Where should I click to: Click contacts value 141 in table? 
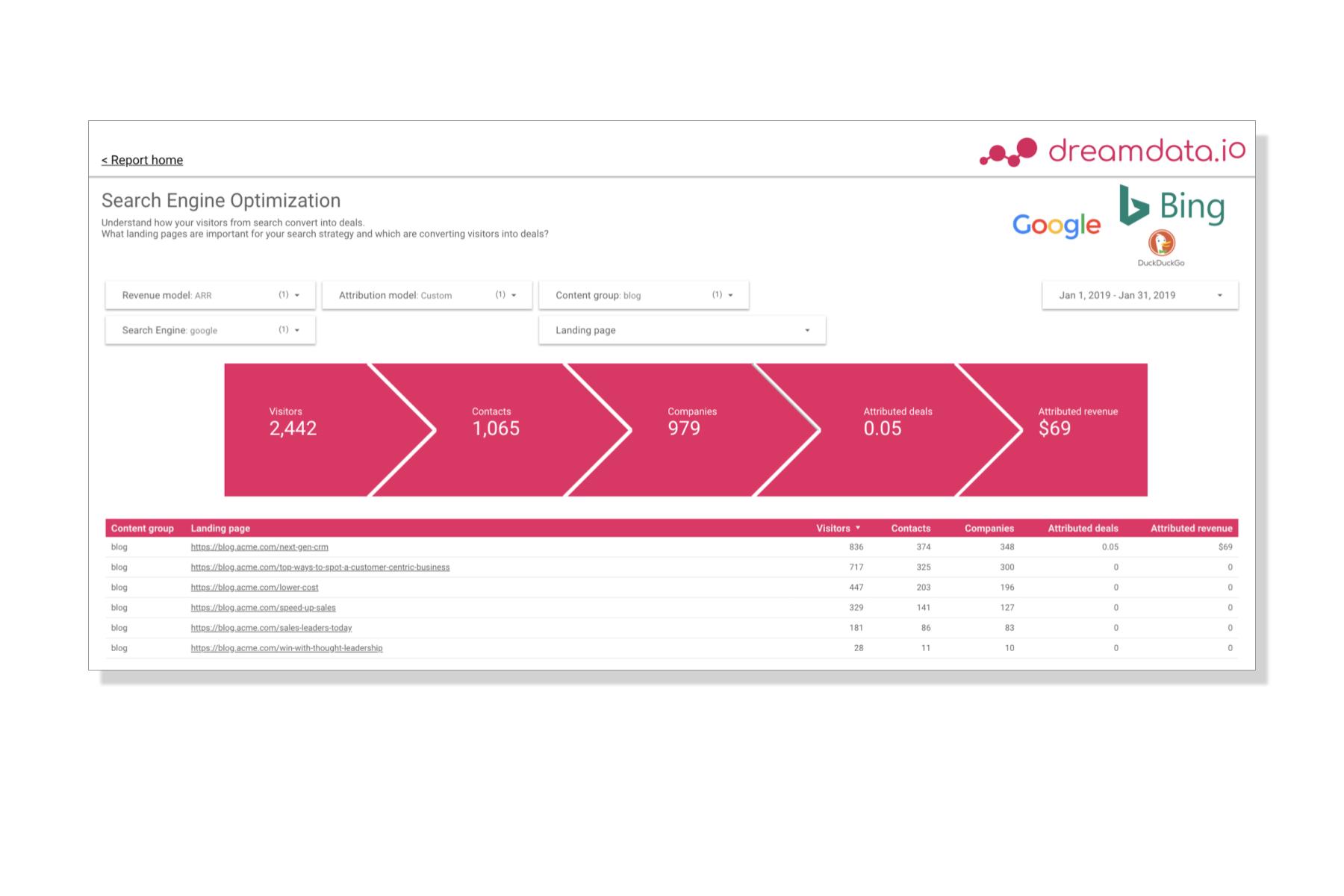(x=924, y=608)
